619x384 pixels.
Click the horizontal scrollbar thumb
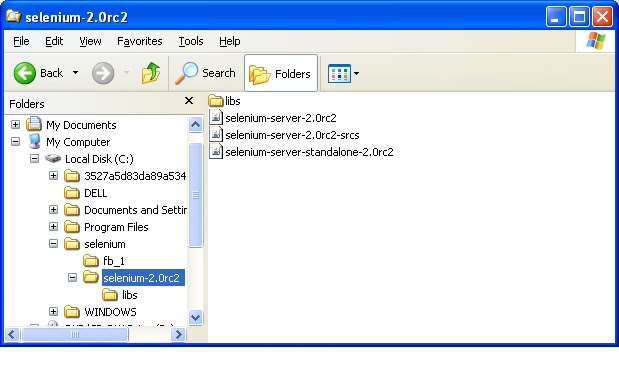click(x=75, y=335)
